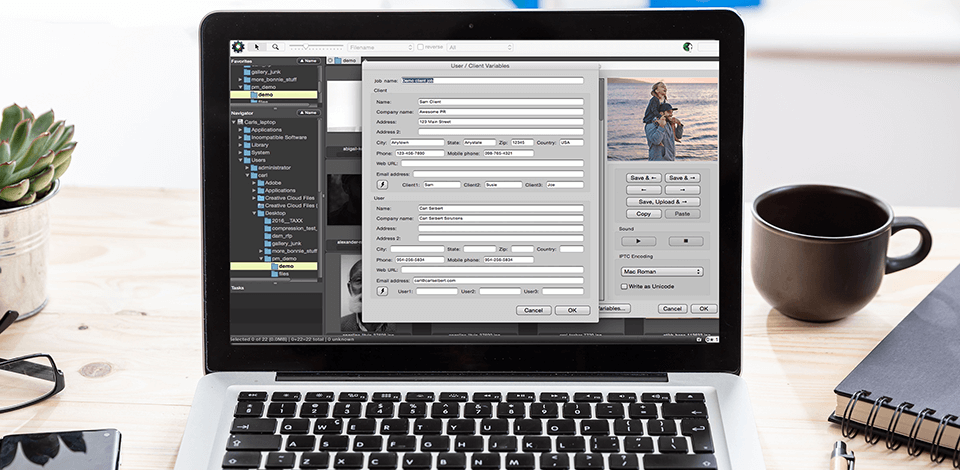Click the Client3 field containing Joe

pos(564,184)
